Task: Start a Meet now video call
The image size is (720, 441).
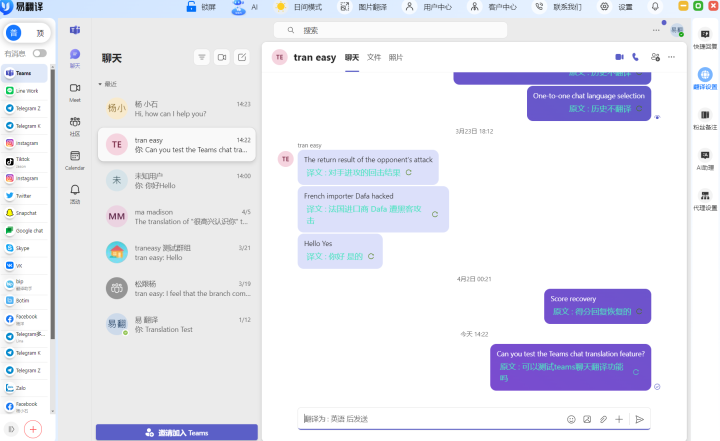Action: 222,57
